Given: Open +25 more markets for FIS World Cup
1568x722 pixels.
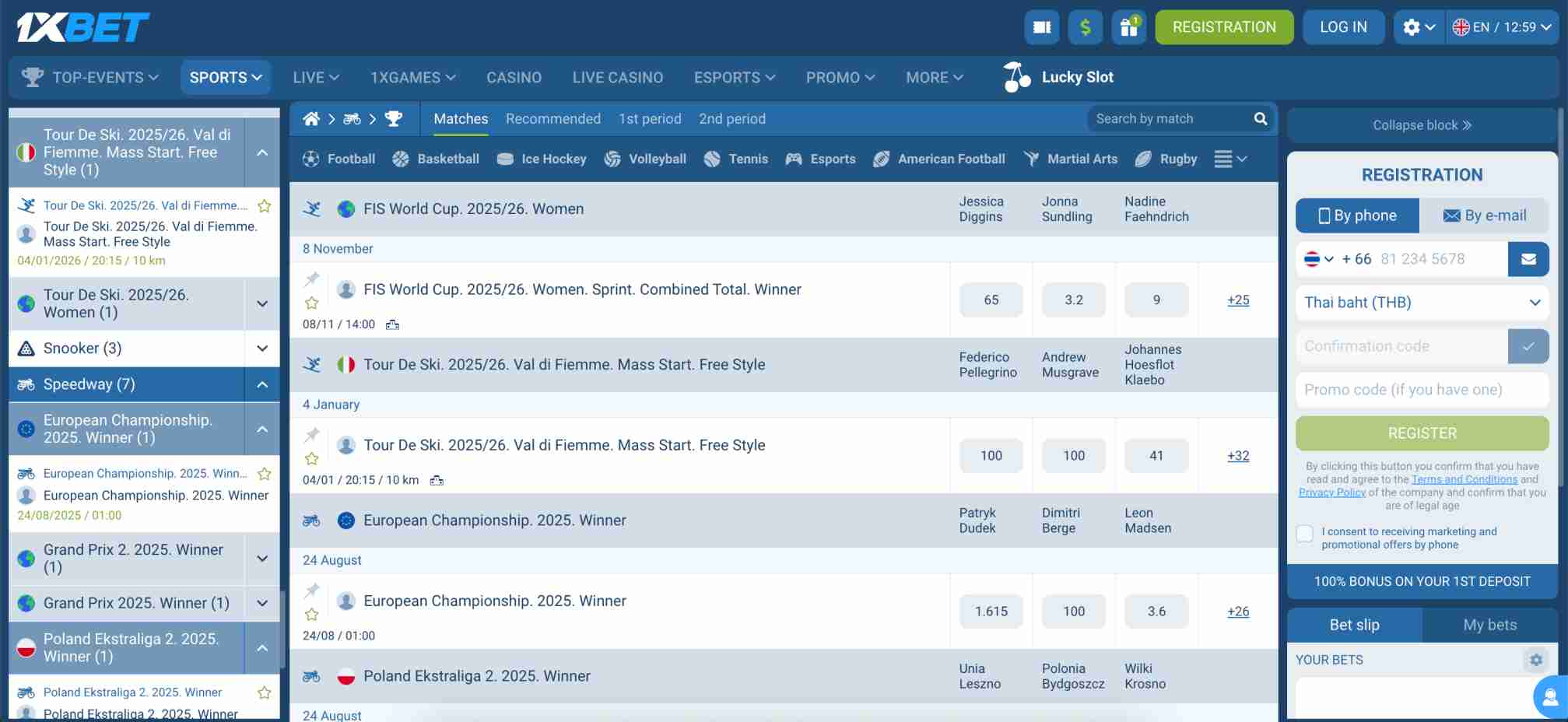Looking at the screenshot, I should 1238,300.
